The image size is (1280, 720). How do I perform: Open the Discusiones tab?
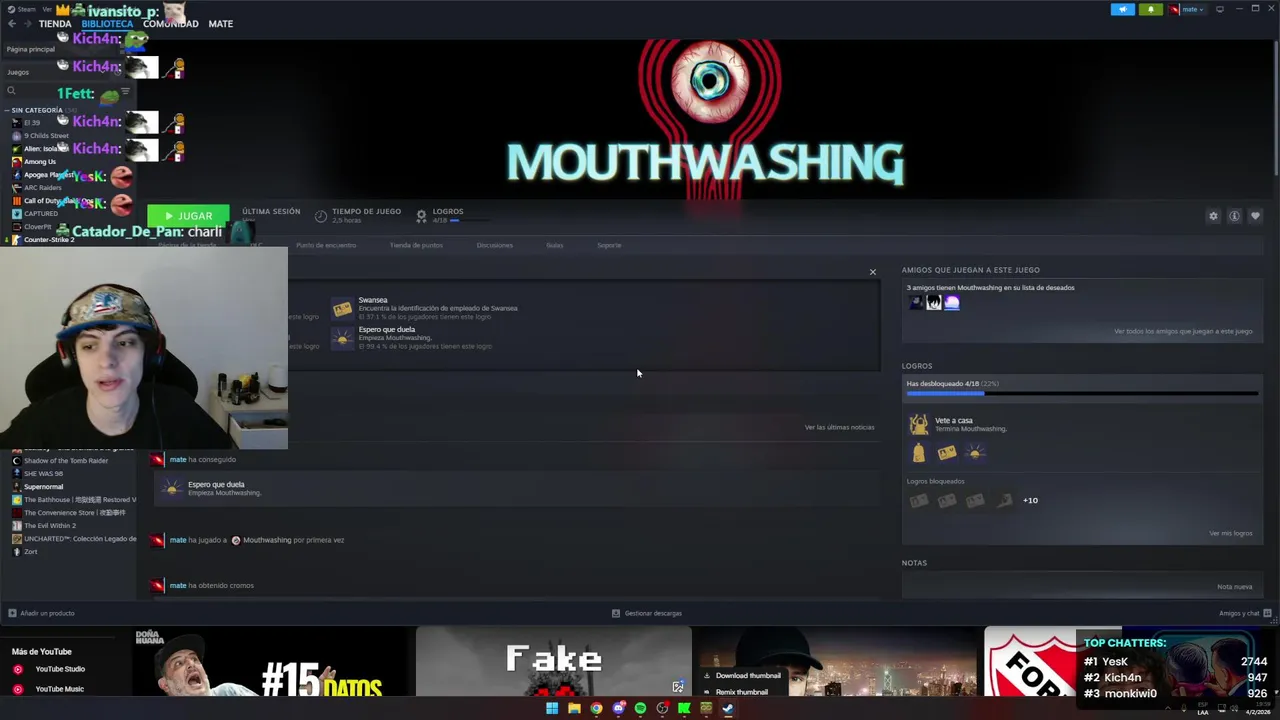click(495, 245)
